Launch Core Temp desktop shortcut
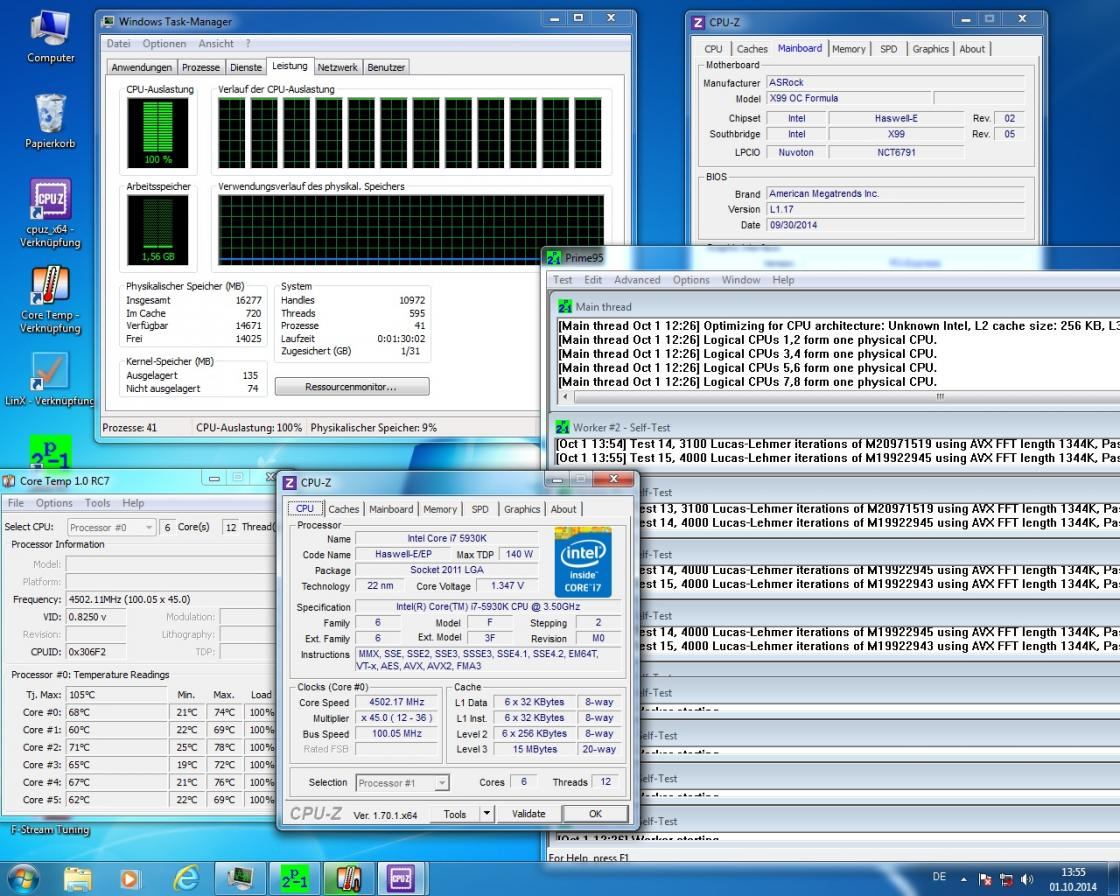Viewport: 1120px width, 896px height. click(x=50, y=300)
